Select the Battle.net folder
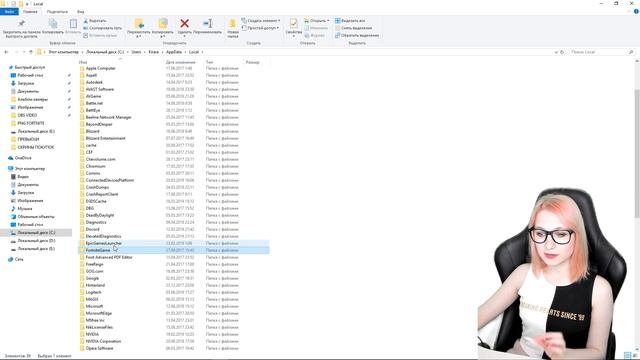The width and height of the screenshot is (640, 360). click(94, 103)
